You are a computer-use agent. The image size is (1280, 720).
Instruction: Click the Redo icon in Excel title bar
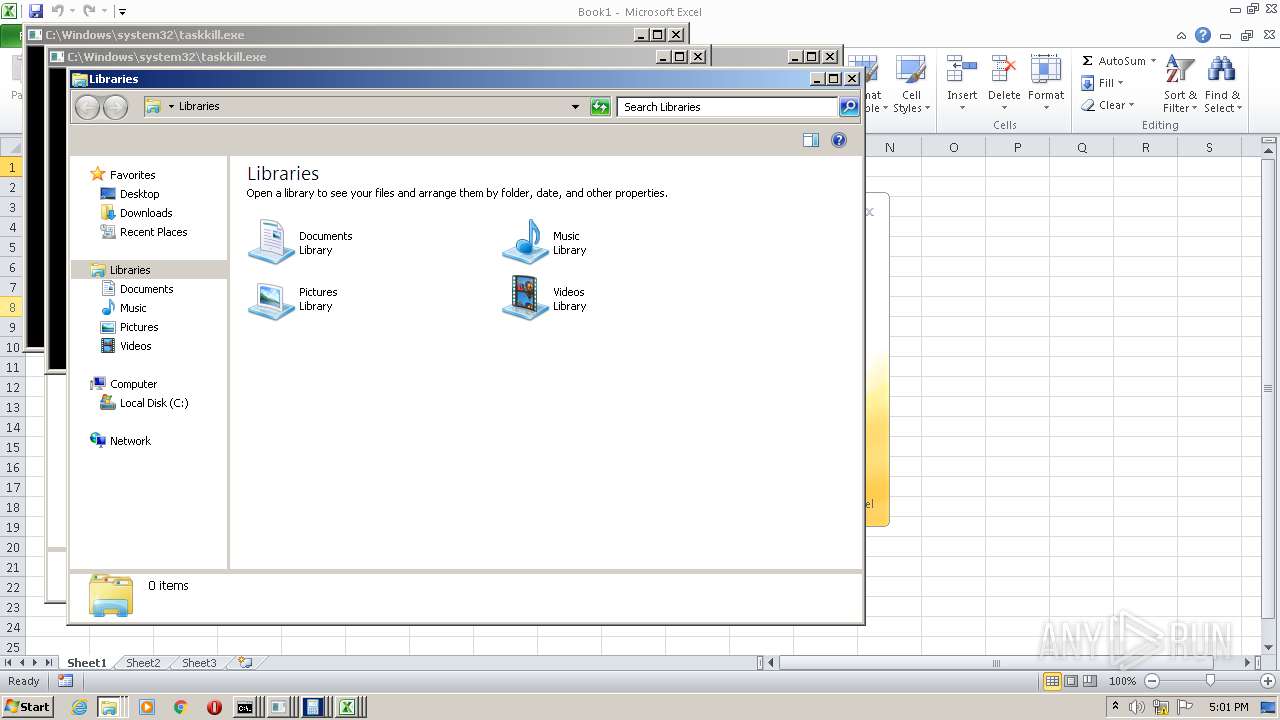[x=89, y=11]
